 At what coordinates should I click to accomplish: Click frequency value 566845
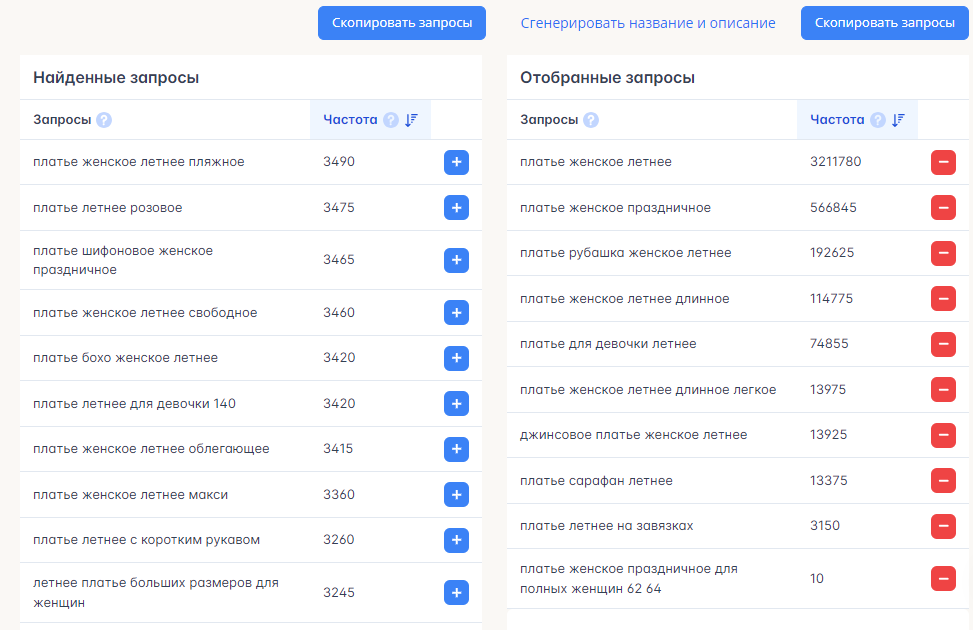833,207
